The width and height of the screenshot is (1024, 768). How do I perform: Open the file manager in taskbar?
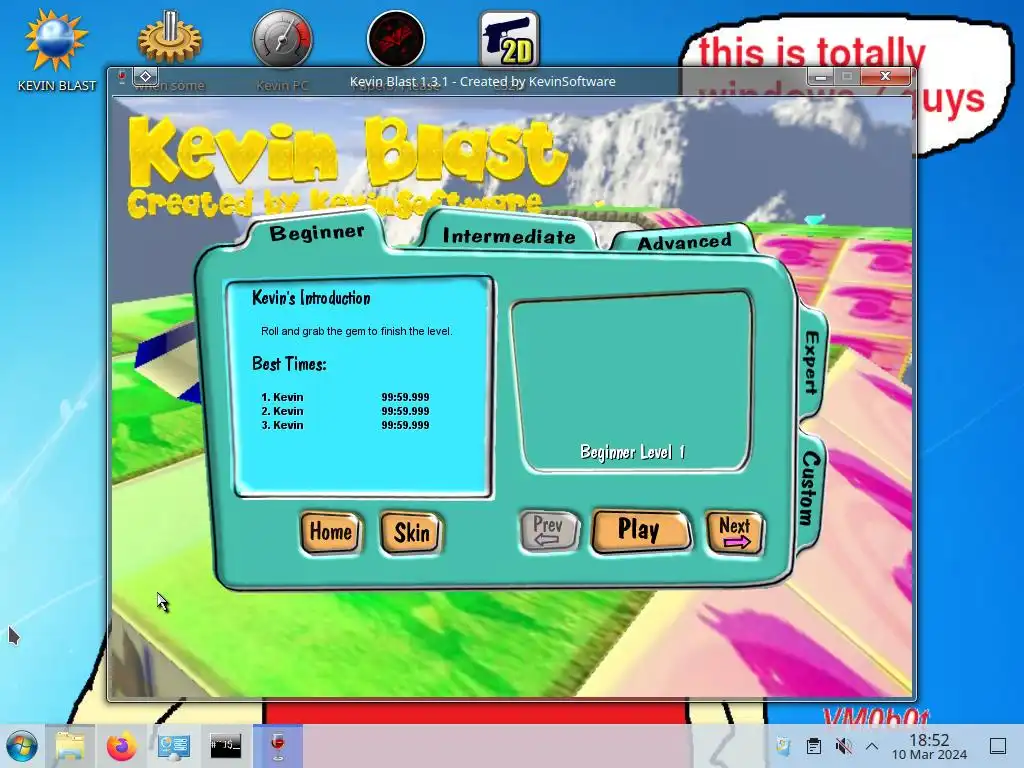click(70, 746)
